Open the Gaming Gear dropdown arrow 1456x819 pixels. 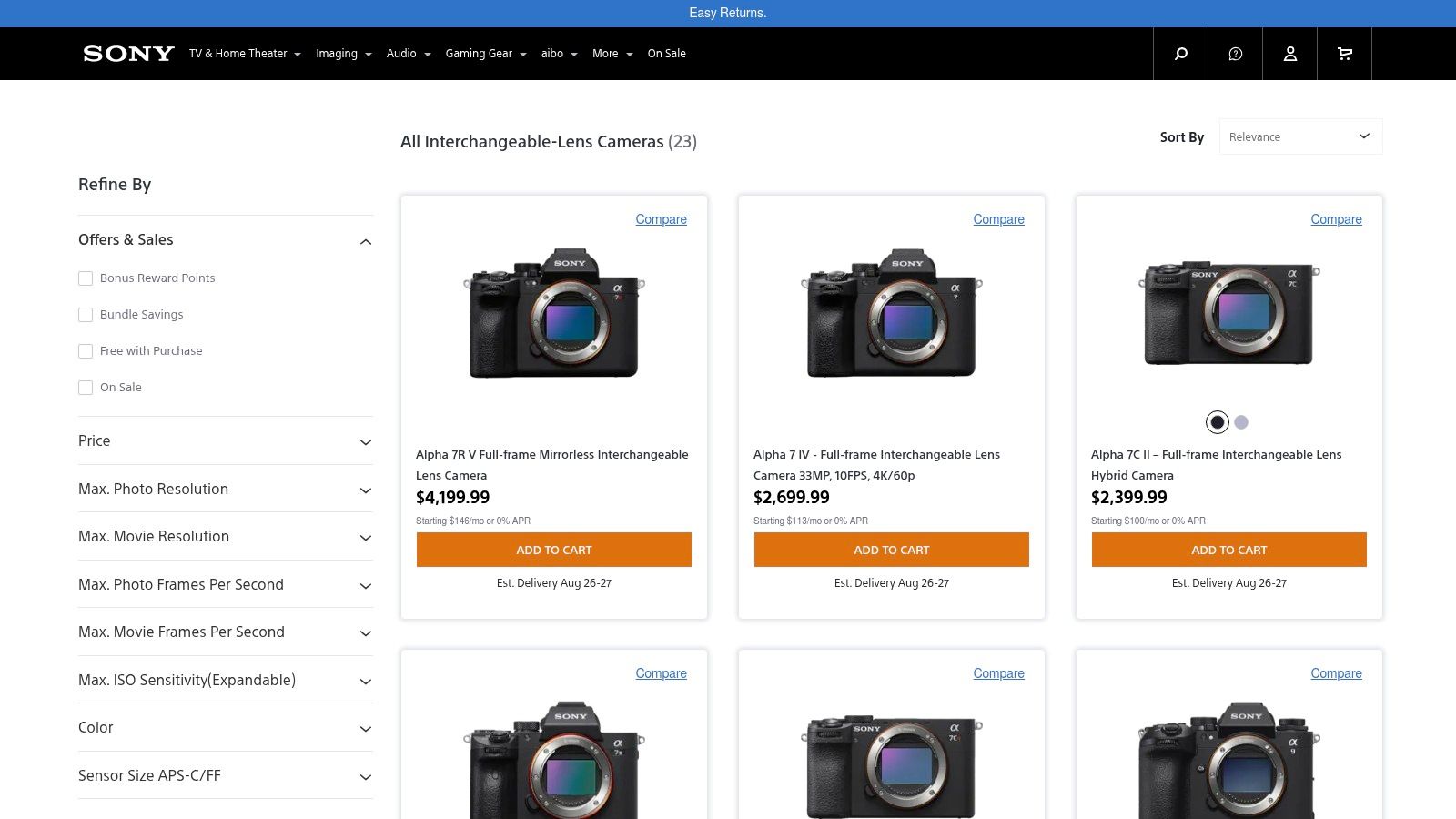tap(522, 55)
